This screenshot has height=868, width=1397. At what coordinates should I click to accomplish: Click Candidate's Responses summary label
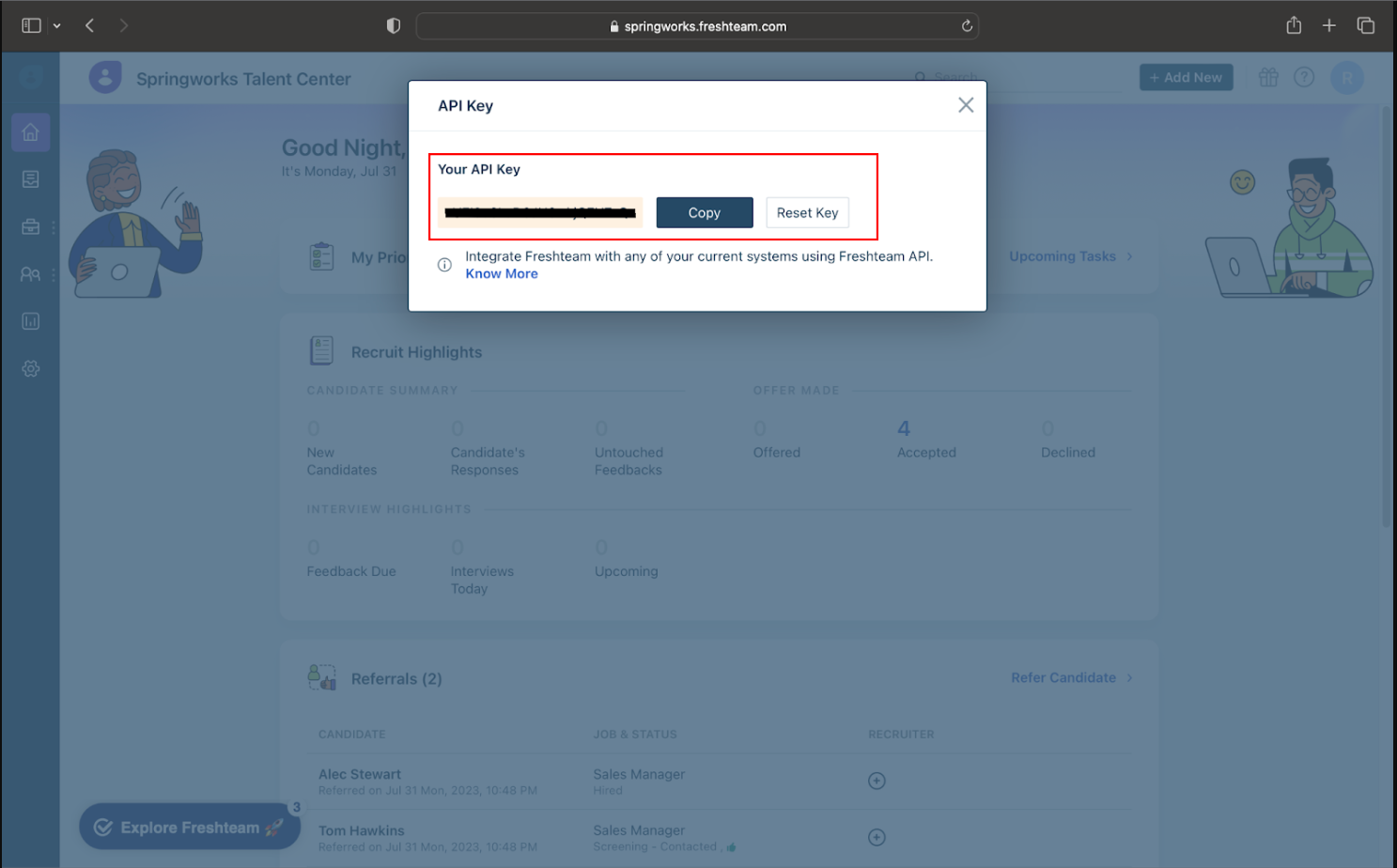coord(488,461)
